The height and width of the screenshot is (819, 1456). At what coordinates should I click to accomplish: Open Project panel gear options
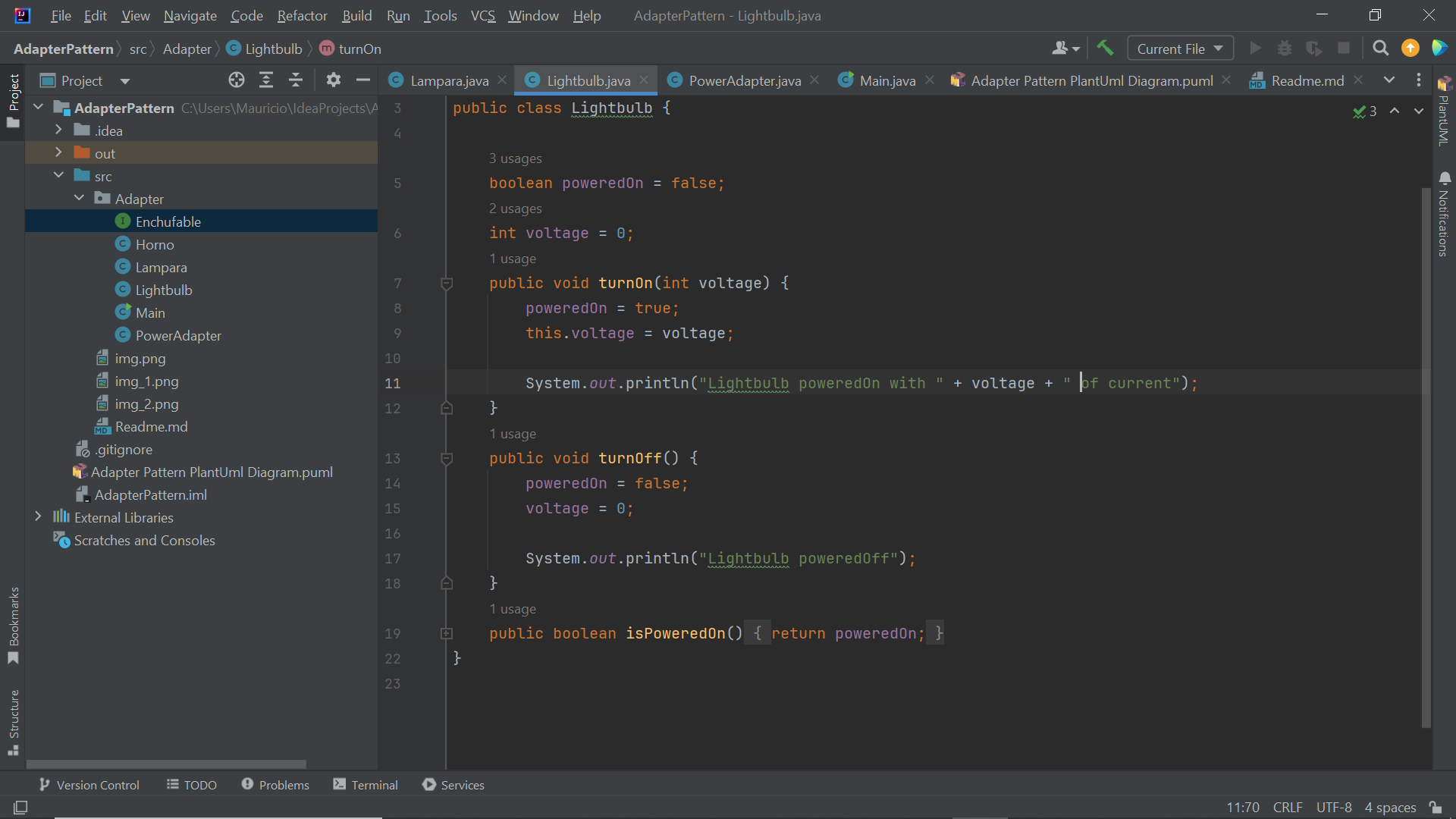tap(333, 80)
